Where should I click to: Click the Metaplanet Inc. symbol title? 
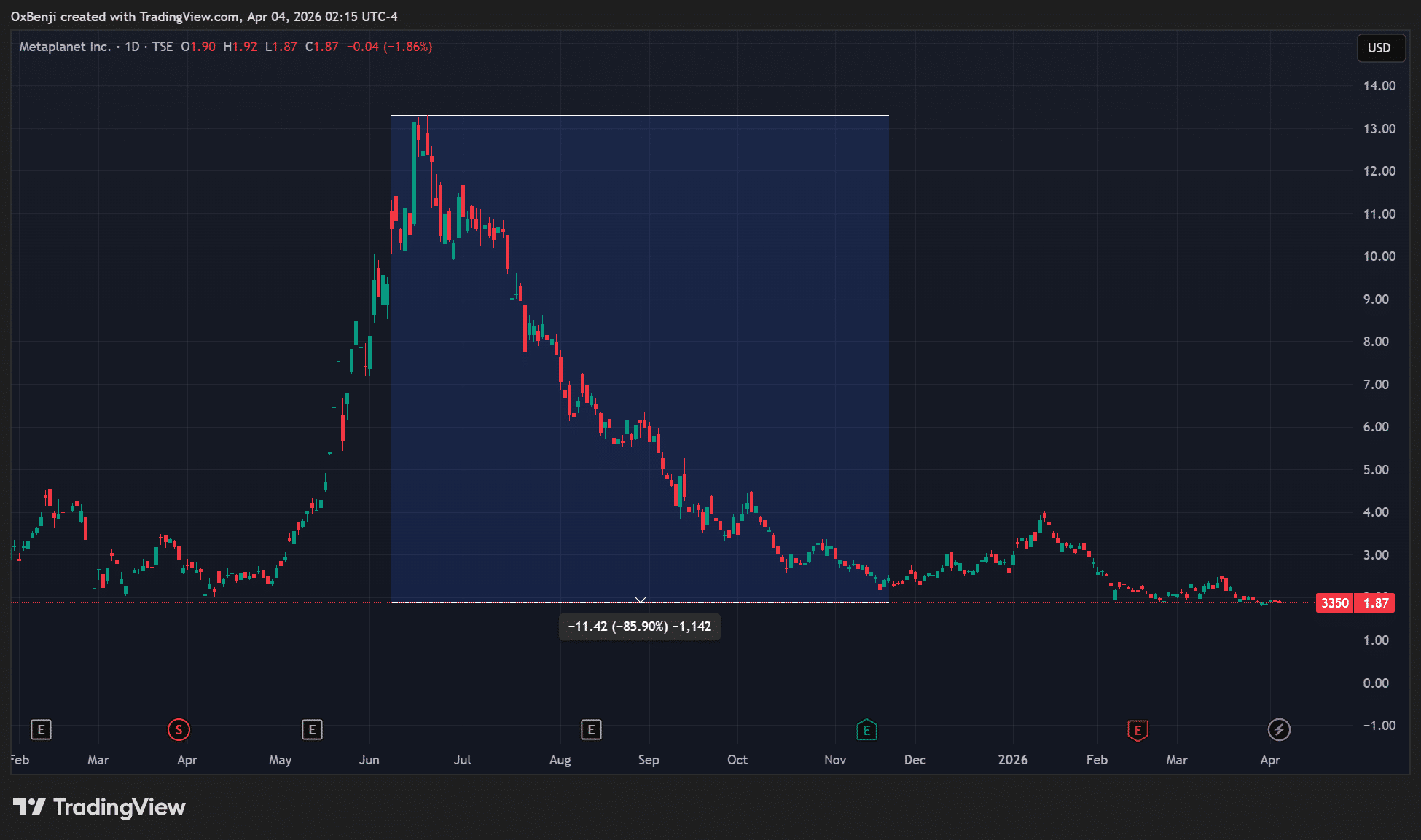coord(65,47)
